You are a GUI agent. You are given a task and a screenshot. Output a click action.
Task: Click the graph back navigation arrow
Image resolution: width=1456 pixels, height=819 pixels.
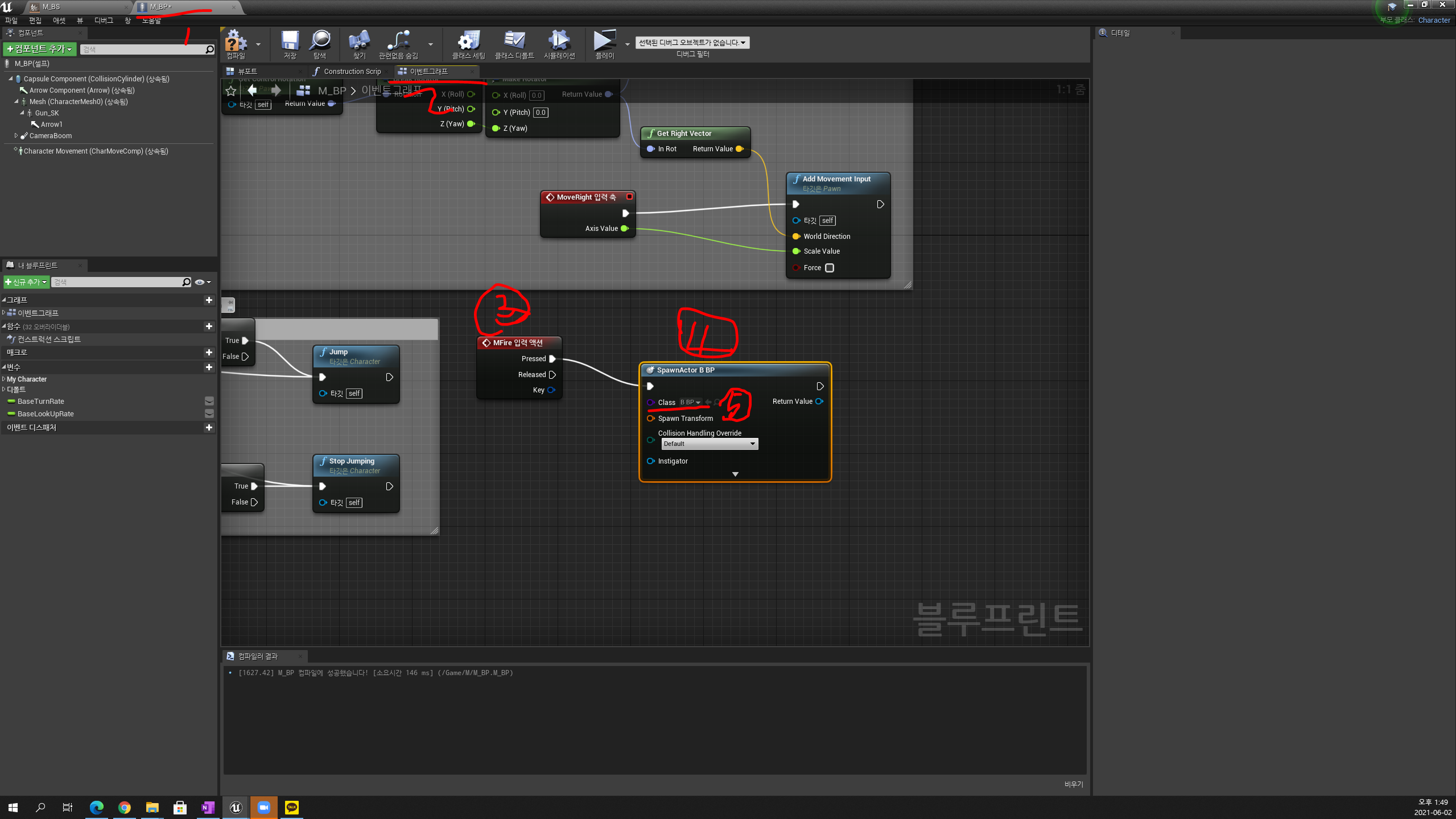(x=253, y=90)
